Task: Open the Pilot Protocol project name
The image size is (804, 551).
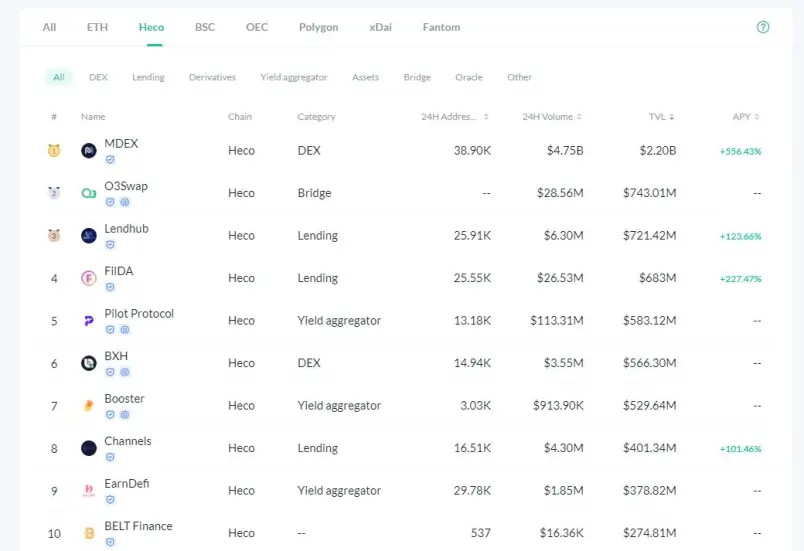Action: click(x=139, y=314)
